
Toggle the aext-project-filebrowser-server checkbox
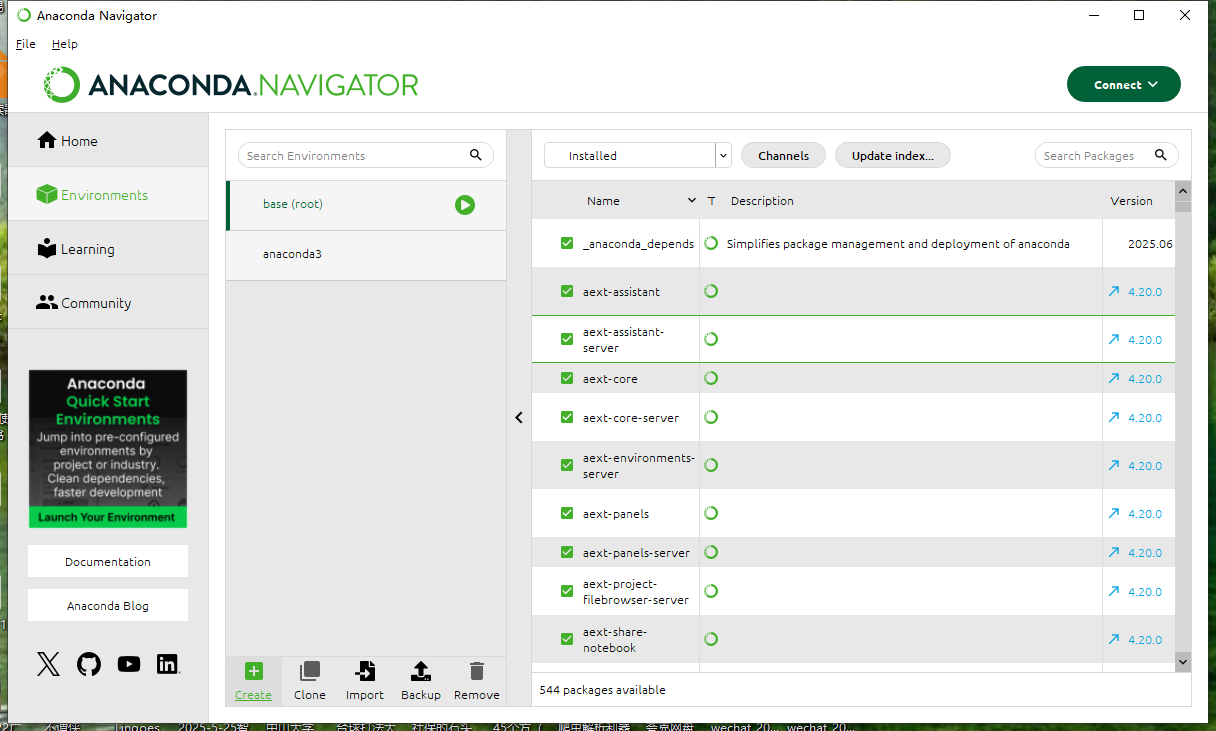coord(567,591)
